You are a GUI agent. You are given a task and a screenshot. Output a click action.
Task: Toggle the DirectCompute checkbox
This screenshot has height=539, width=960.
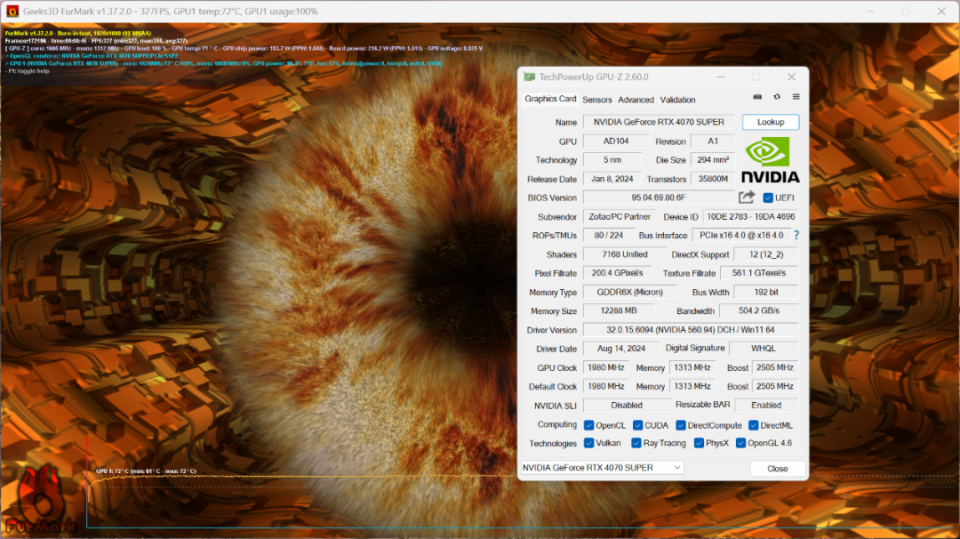[681, 425]
